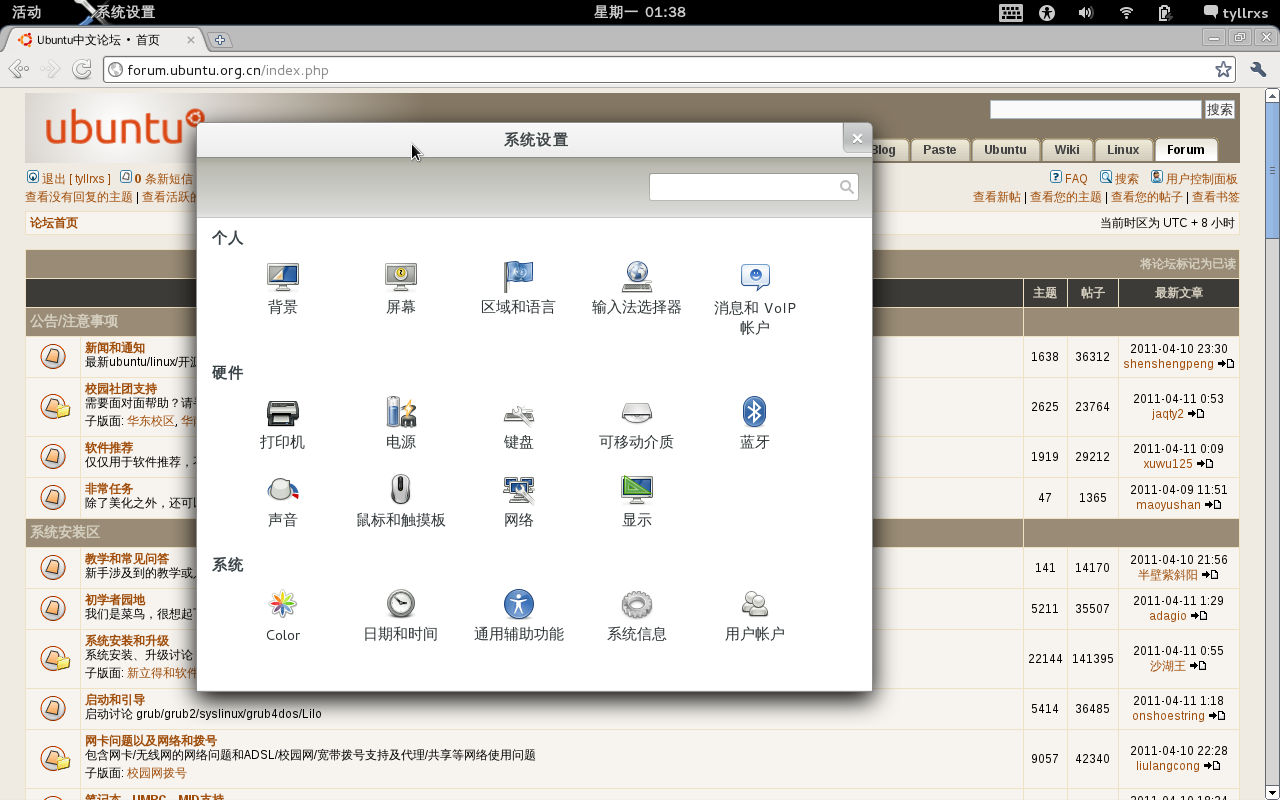This screenshot has height=800, width=1280.
Task: Click last poster onshoestring link
Action: tap(1169, 716)
